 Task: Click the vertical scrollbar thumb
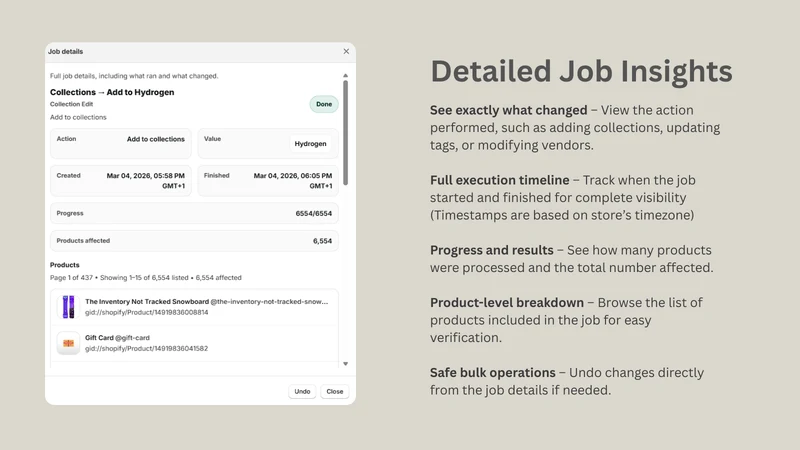(x=345, y=133)
